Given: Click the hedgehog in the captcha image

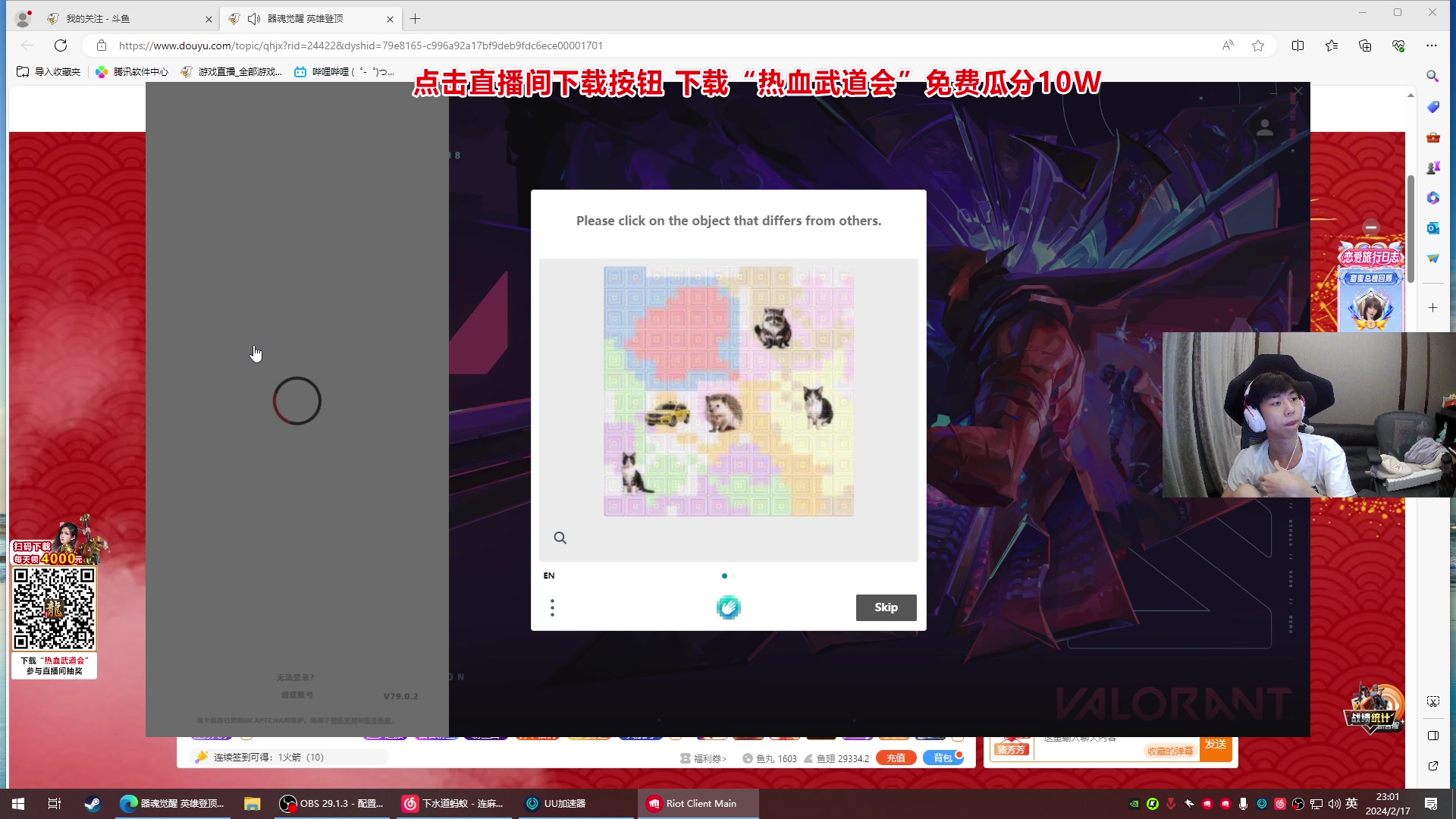Looking at the screenshot, I should pos(723,413).
